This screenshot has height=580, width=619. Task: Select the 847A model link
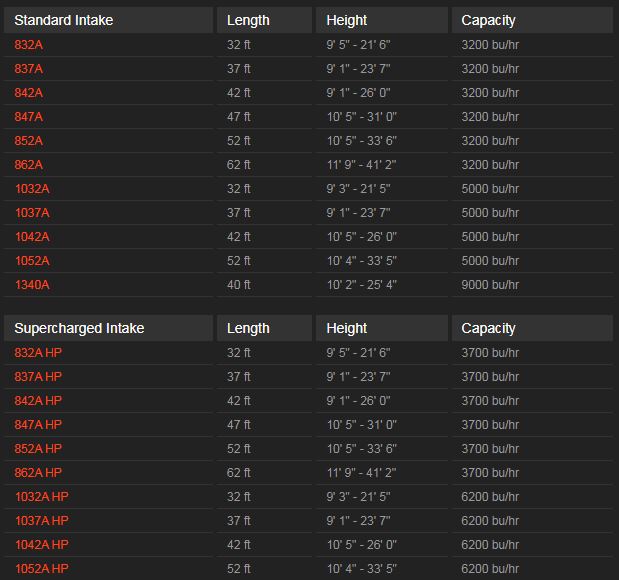[x=29, y=117]
